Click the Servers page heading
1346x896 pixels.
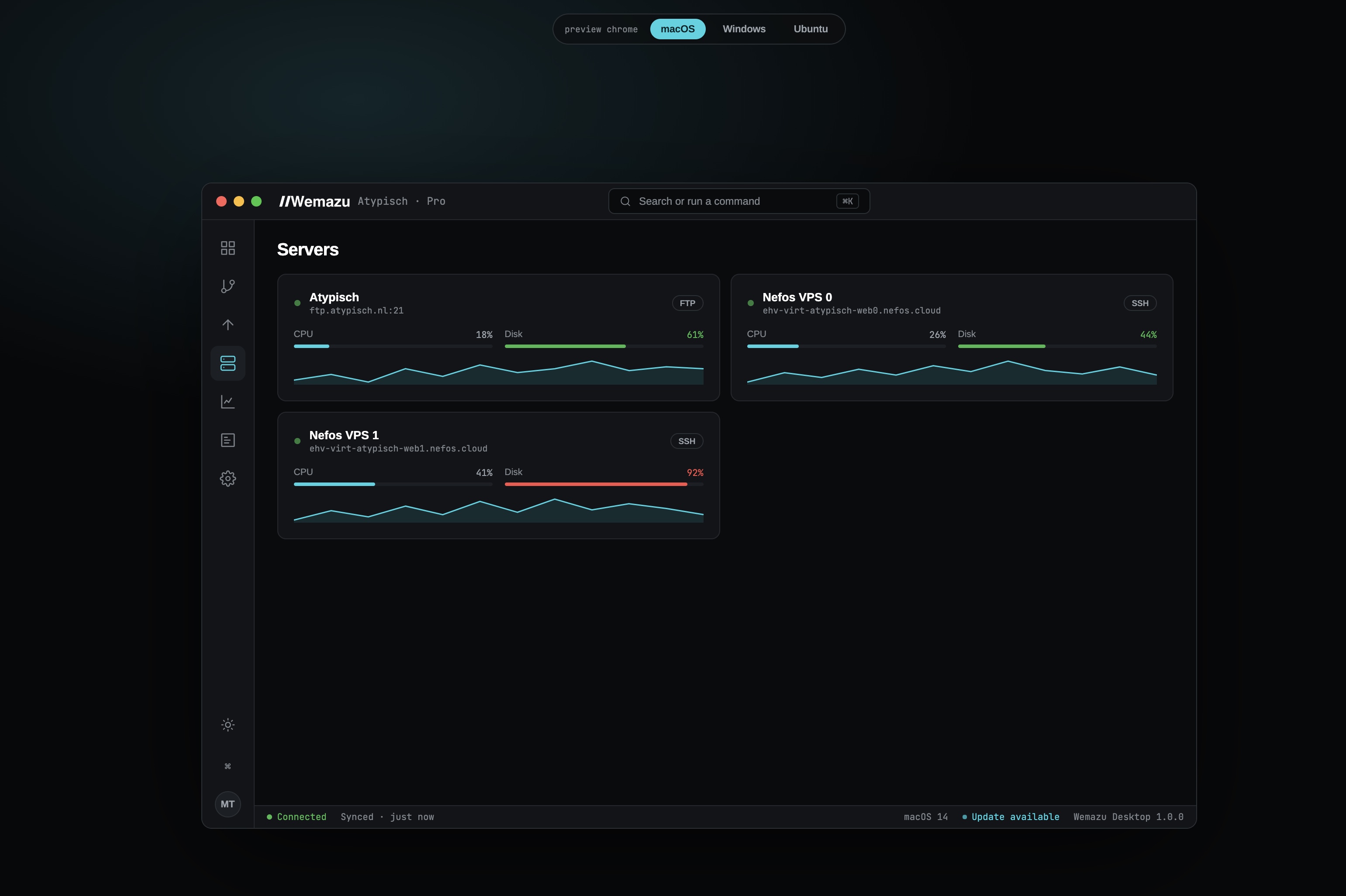pos(307,250)
